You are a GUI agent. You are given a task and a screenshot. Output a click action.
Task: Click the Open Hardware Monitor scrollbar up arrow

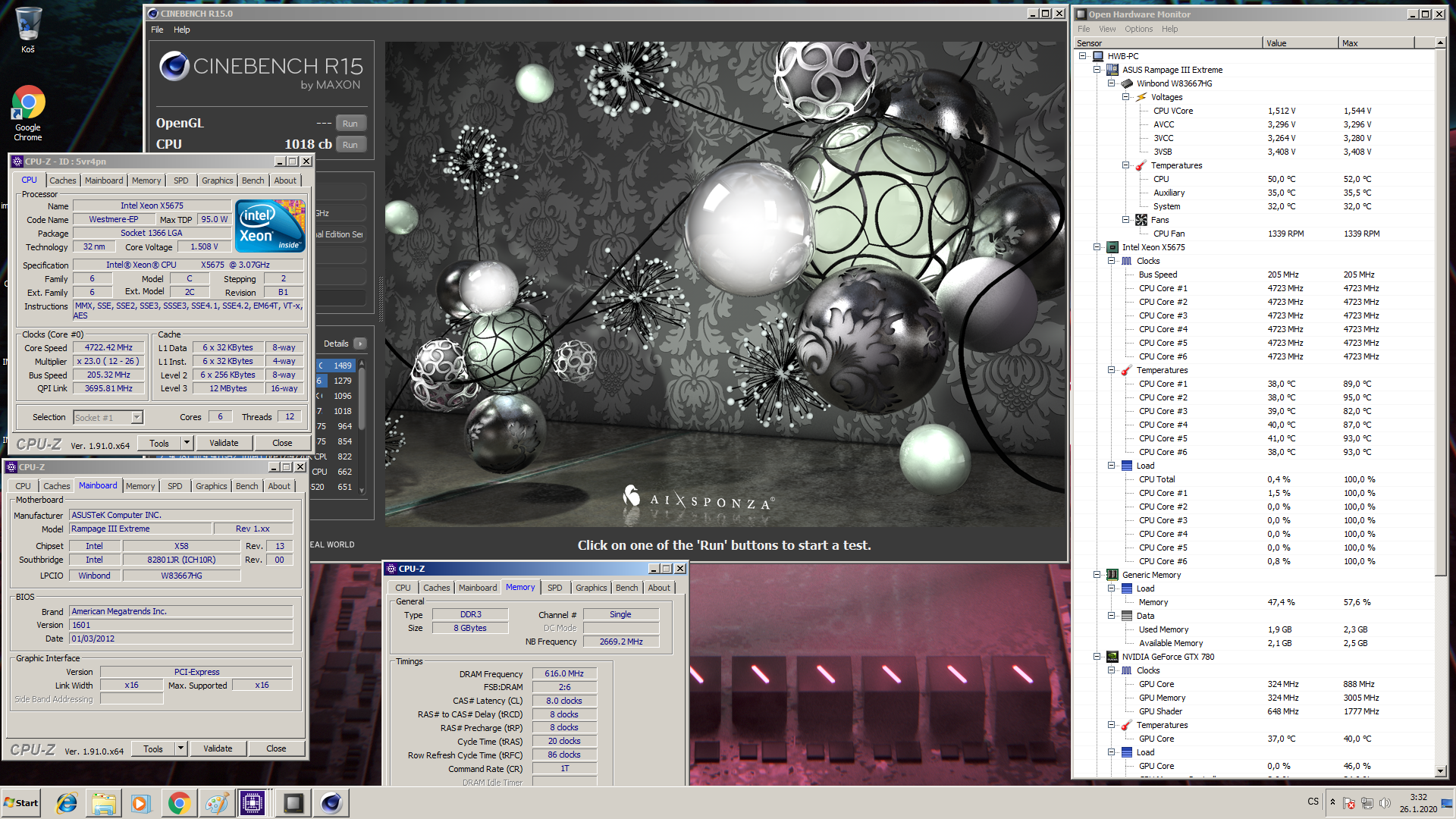coord(1440,43)
